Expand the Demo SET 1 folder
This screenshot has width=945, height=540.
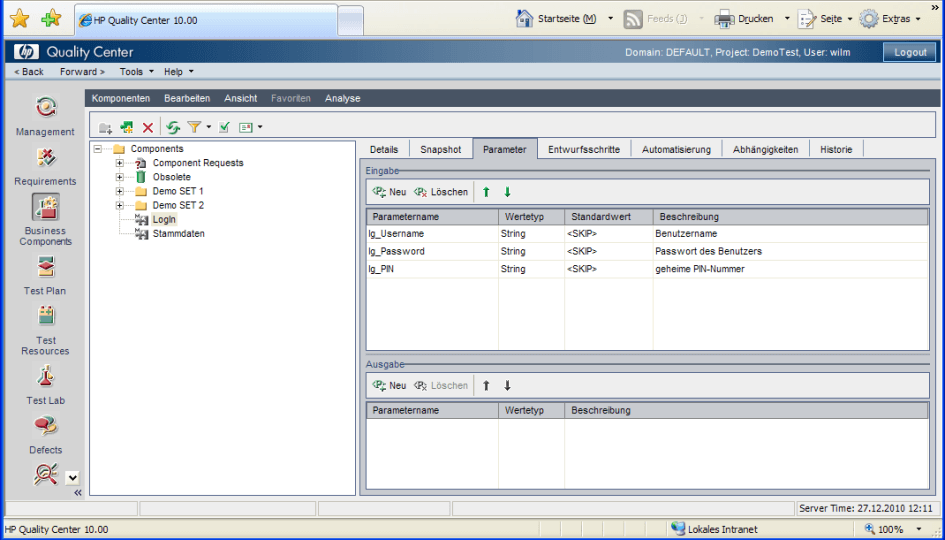click(x=120, y=191)
